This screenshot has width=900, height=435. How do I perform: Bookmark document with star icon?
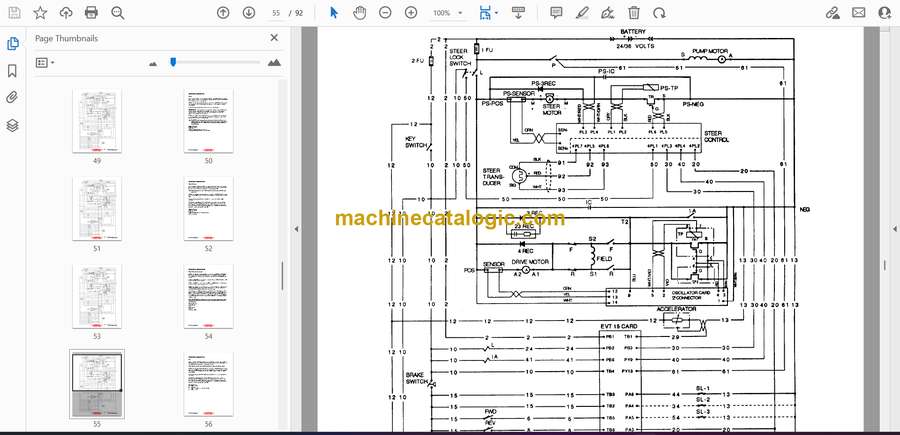click(x=40, y=13)
